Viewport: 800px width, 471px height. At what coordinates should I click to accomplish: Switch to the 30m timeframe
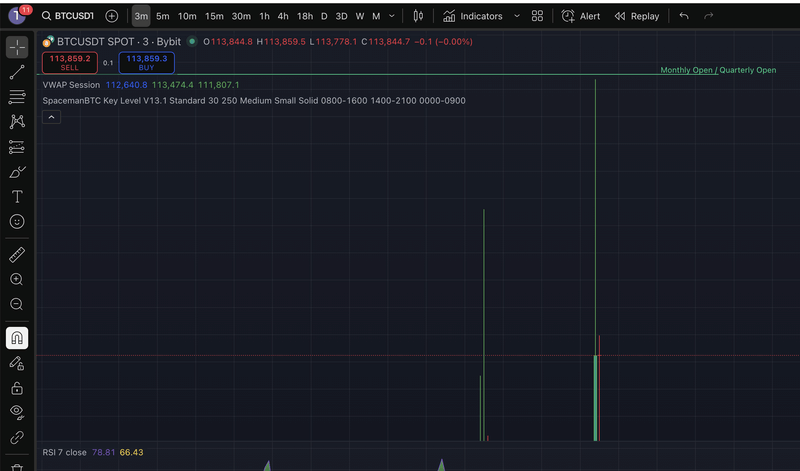click(241, 16)
